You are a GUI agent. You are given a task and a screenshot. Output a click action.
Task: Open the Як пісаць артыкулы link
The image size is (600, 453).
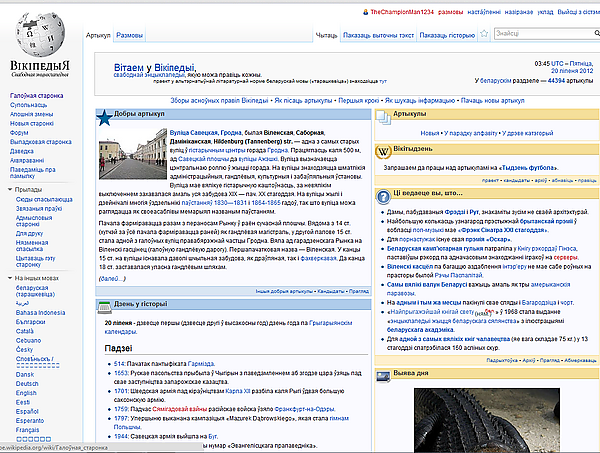[x=303, y=101]
